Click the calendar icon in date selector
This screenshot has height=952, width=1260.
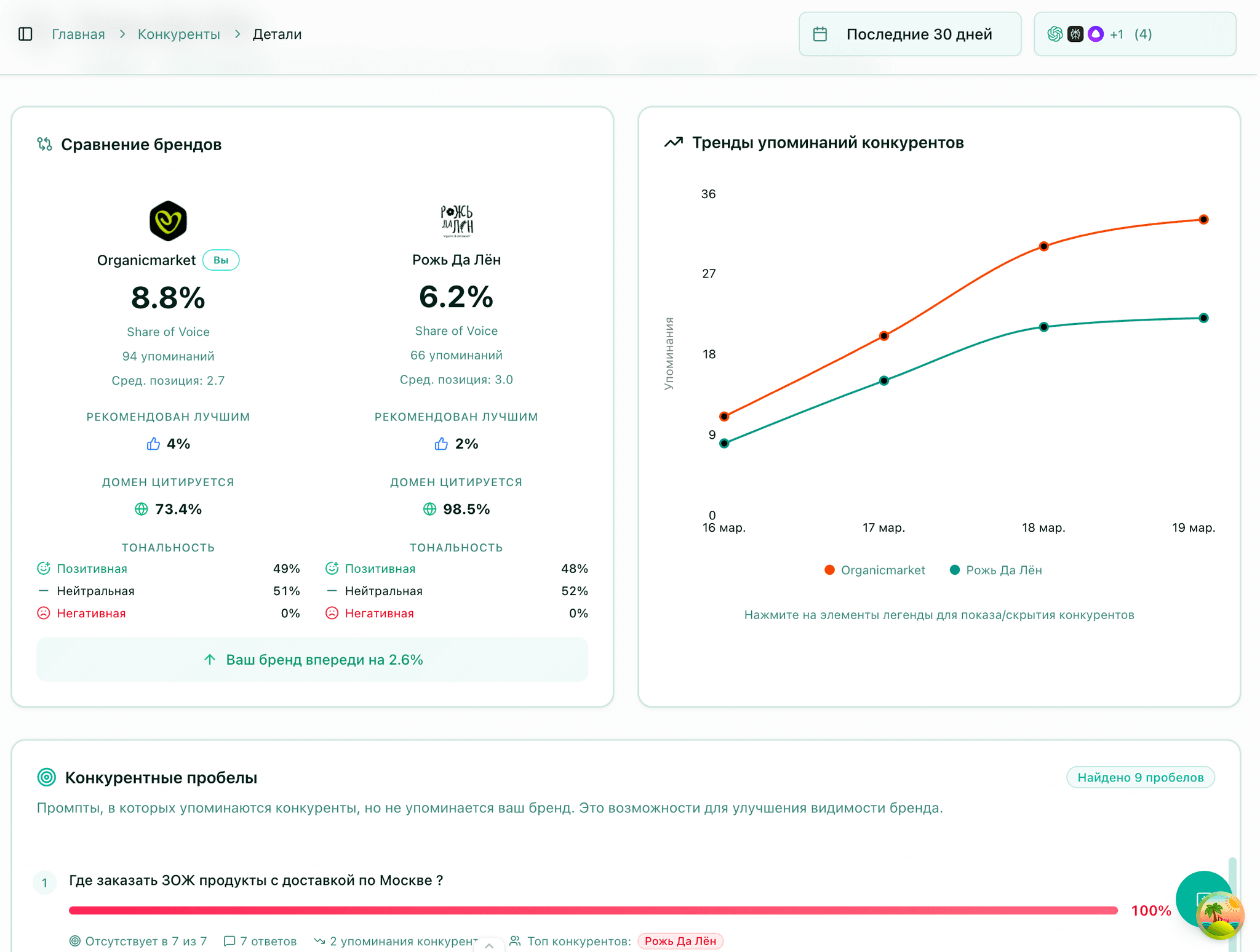point(819,34)
